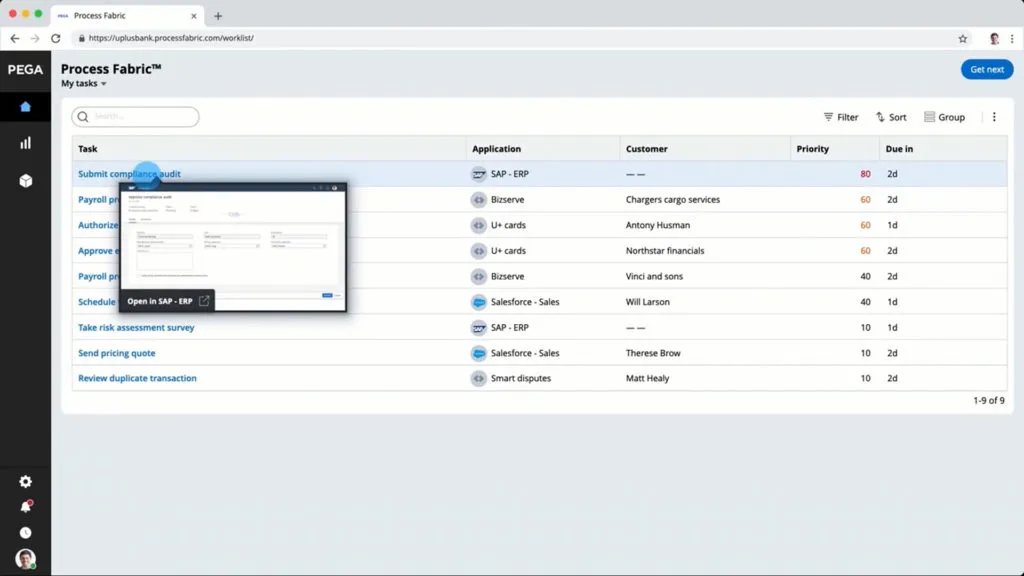1024x576 pixels.
Task: Click the search magnifier icon
Action: click(x=83, y=117)
